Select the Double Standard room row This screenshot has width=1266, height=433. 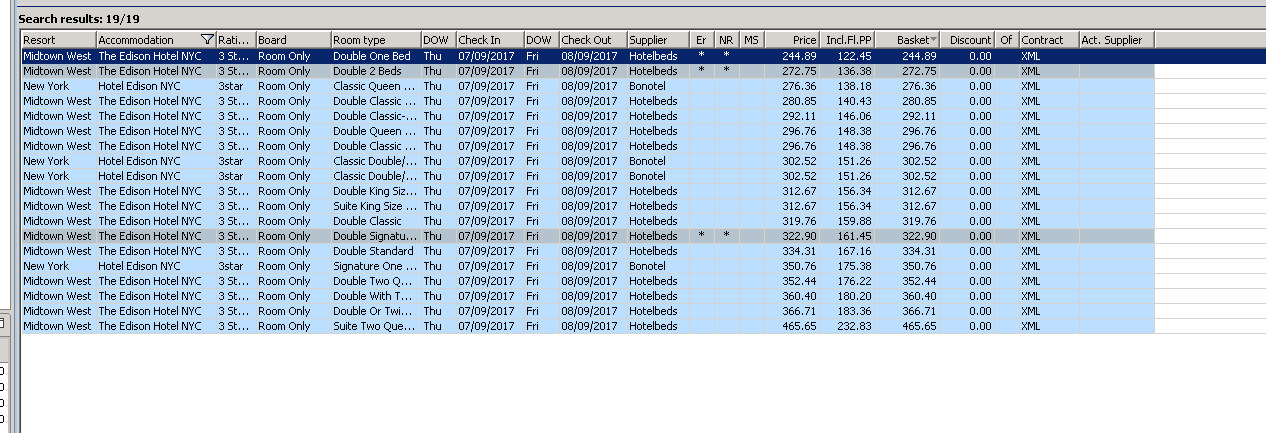pyautogui.click(x=588, y=251)
